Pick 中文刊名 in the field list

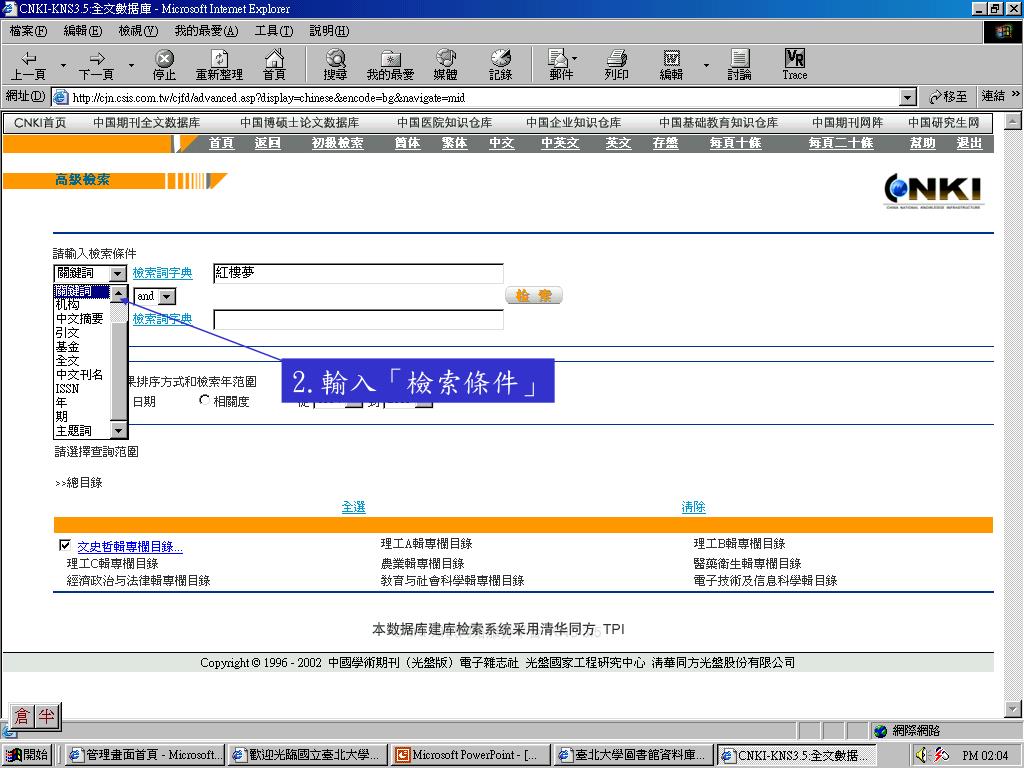(x=80, y=375)
